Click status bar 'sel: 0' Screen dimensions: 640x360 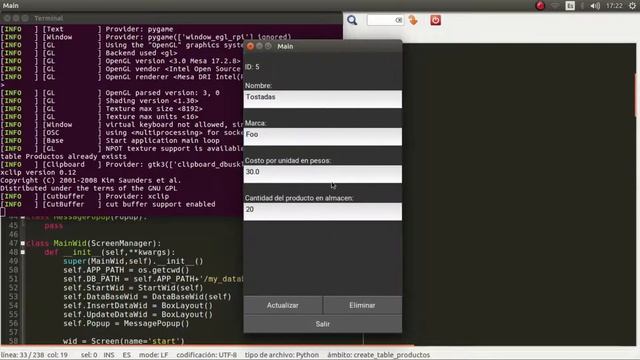pyautogui.click(x=89, y=355)
